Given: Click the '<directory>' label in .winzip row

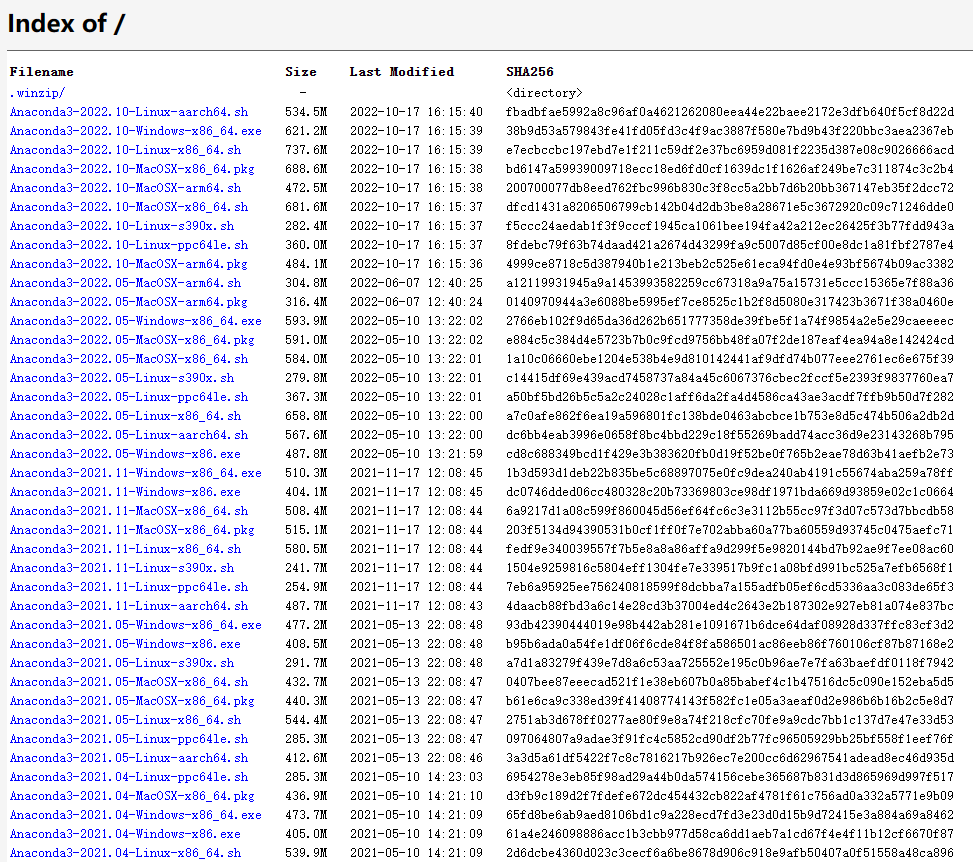Looking at the screenshot, I should (x=544, y=93).
